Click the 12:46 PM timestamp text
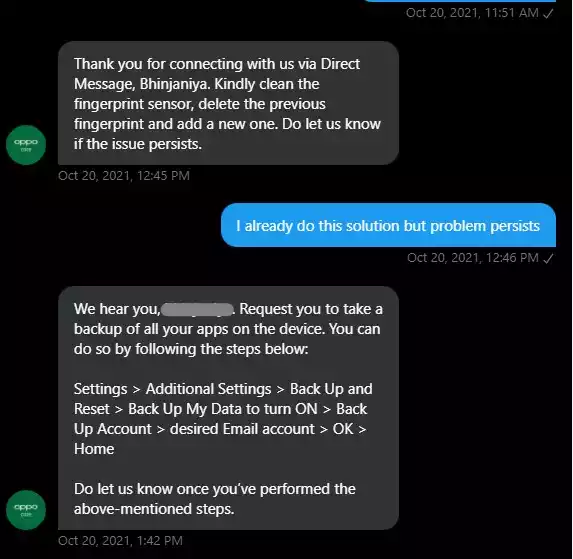Screen dimensions: 573x559 (x=473, y=258)
